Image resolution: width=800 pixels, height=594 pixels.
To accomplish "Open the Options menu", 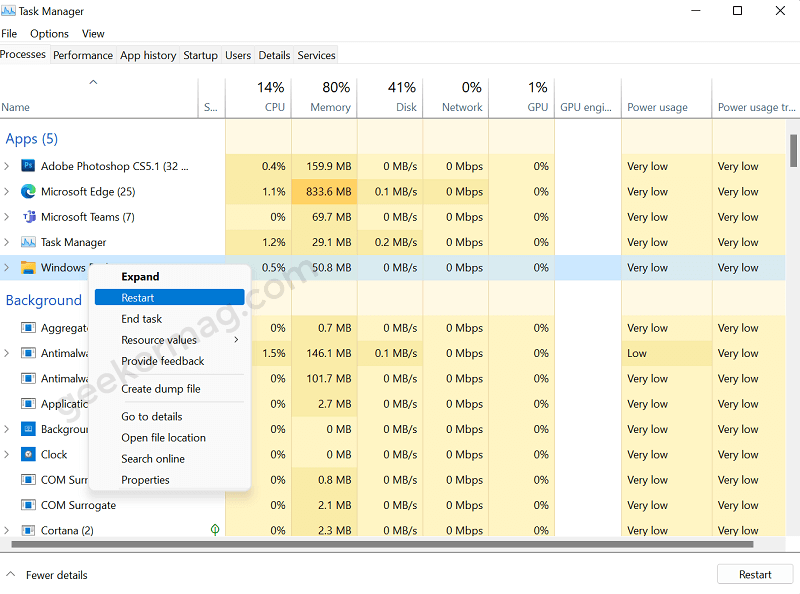I will tap(49, 34).
